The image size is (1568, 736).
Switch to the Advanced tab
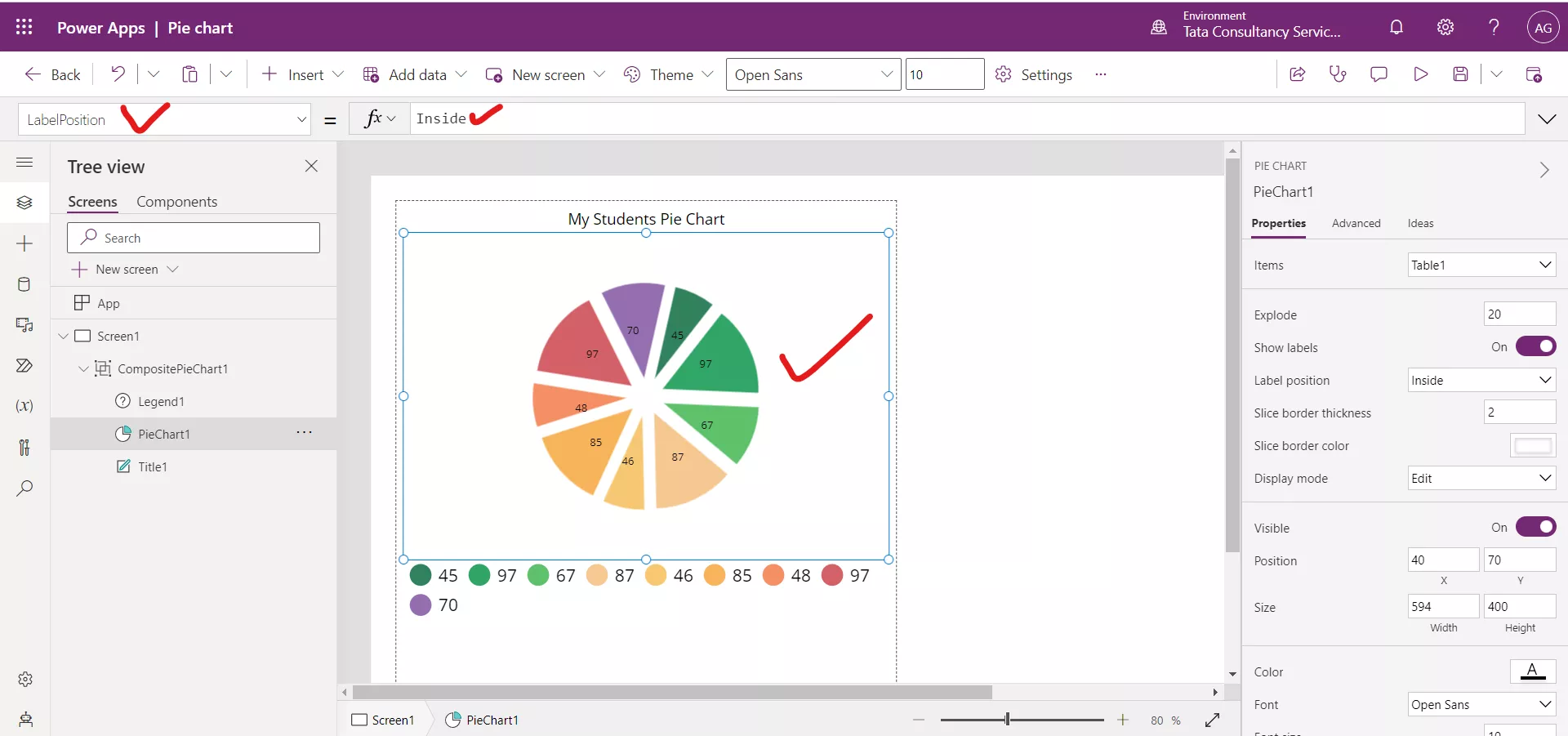(1356, 223)
